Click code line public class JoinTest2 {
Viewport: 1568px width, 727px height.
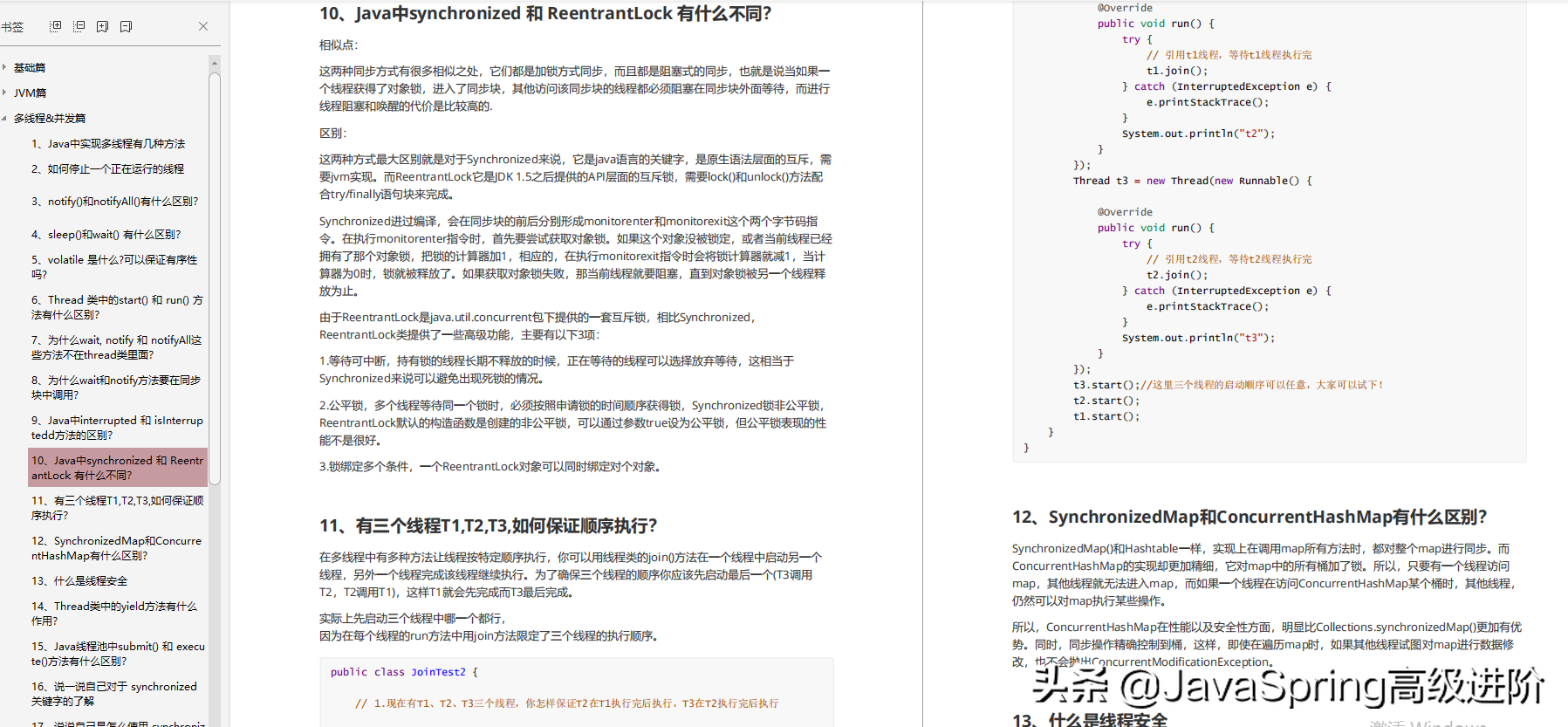pos(404,672)
